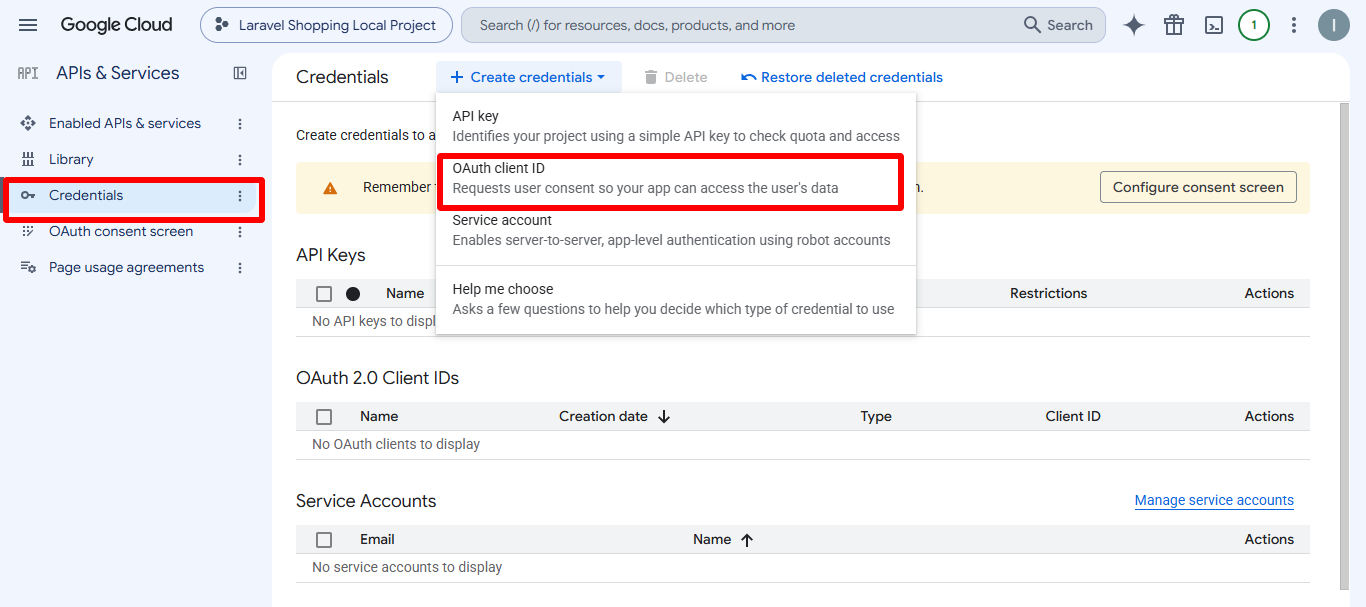Open the hamburger navigation menu
1366x607 pixels.
tap(28, 25)
